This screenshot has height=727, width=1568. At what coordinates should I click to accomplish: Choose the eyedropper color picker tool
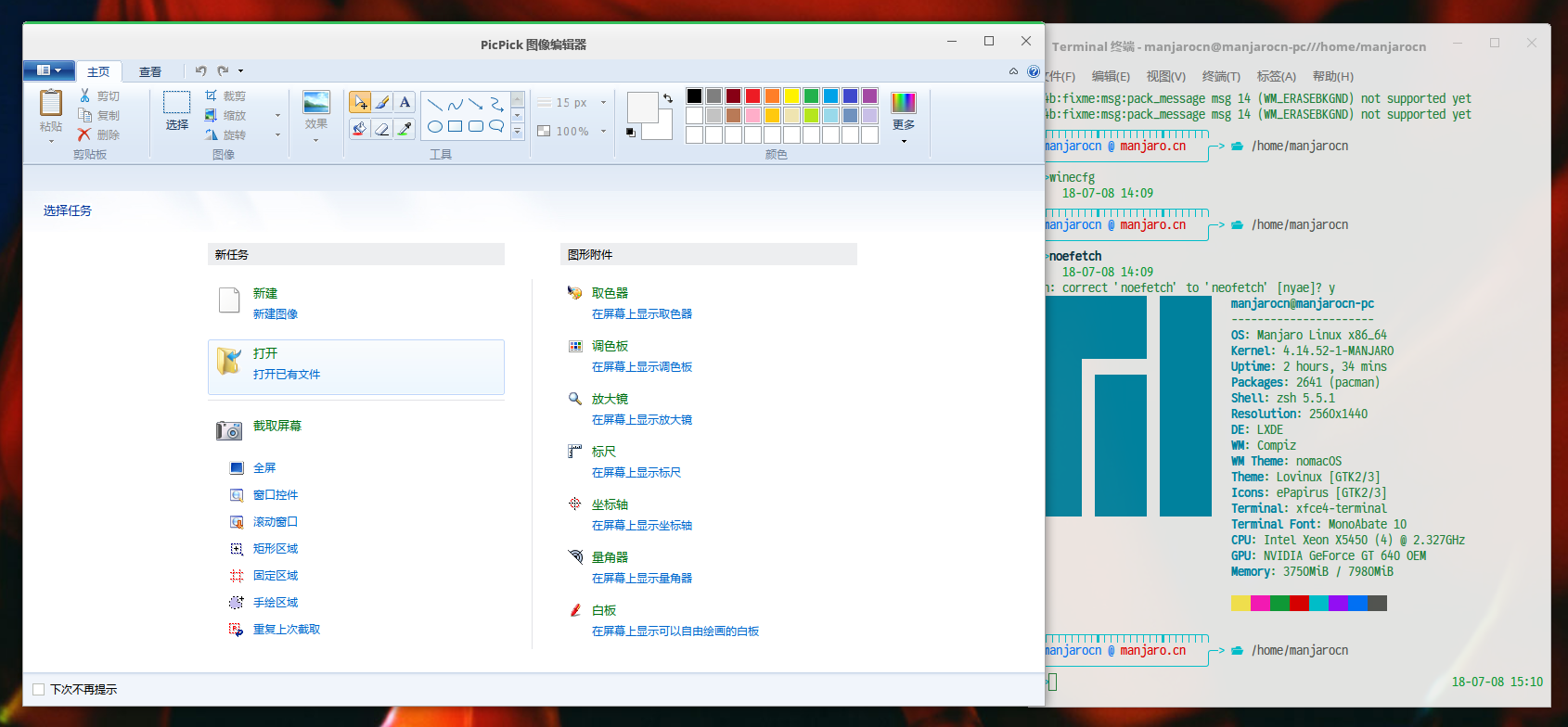point(405,128)
